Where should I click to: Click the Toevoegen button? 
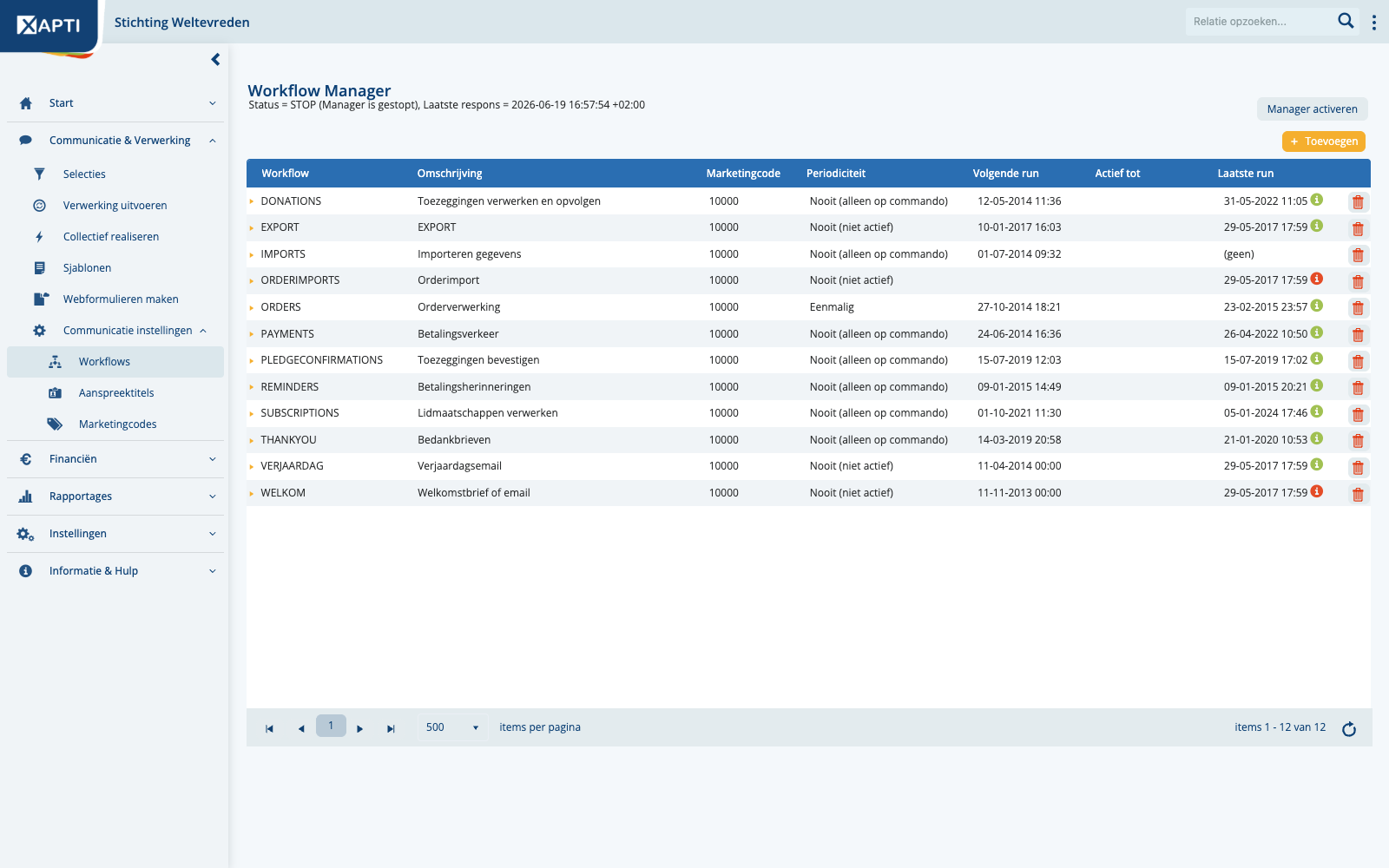coord(1324,141)
